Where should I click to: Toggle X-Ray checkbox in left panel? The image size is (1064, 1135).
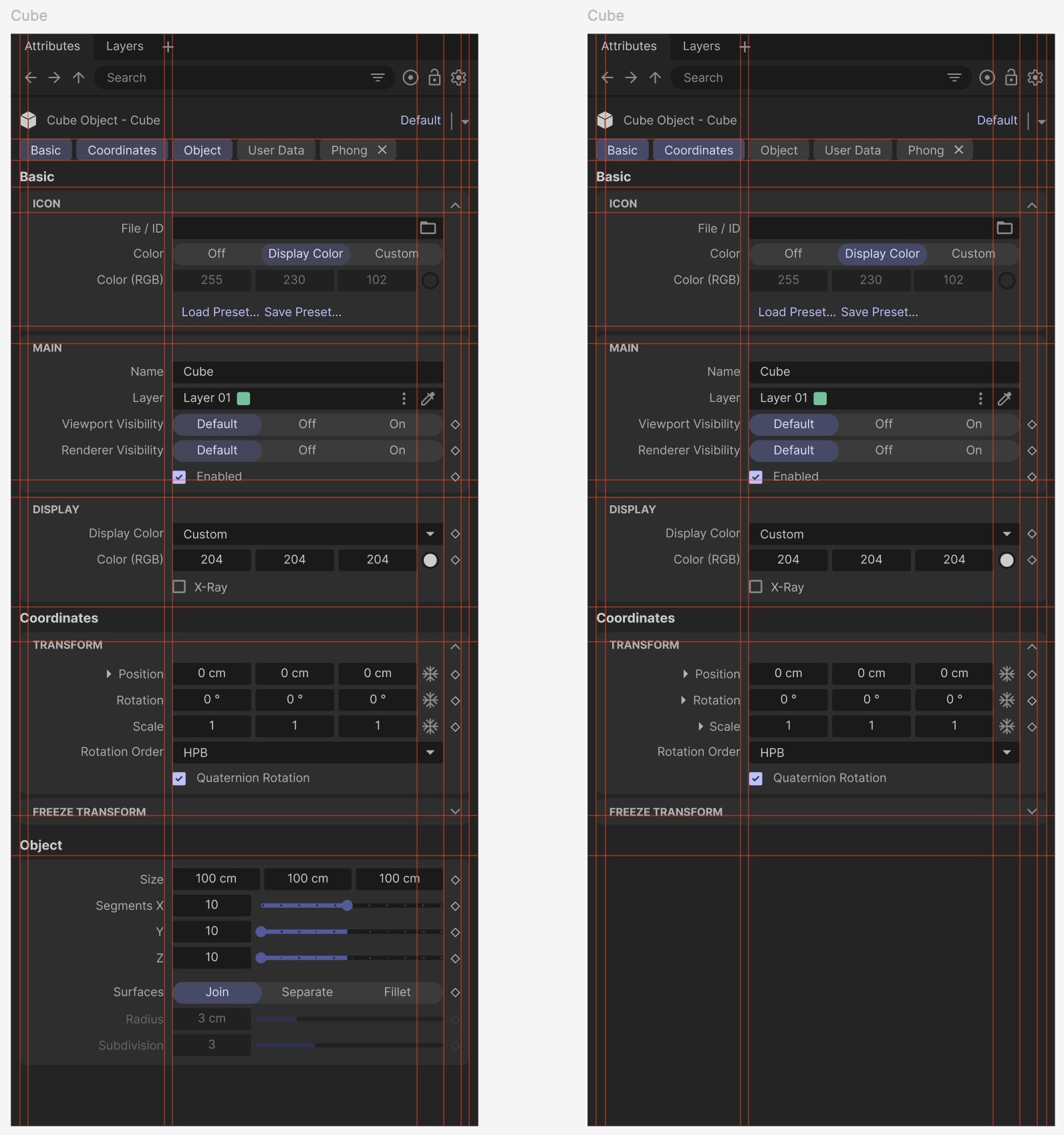(179, 587)
